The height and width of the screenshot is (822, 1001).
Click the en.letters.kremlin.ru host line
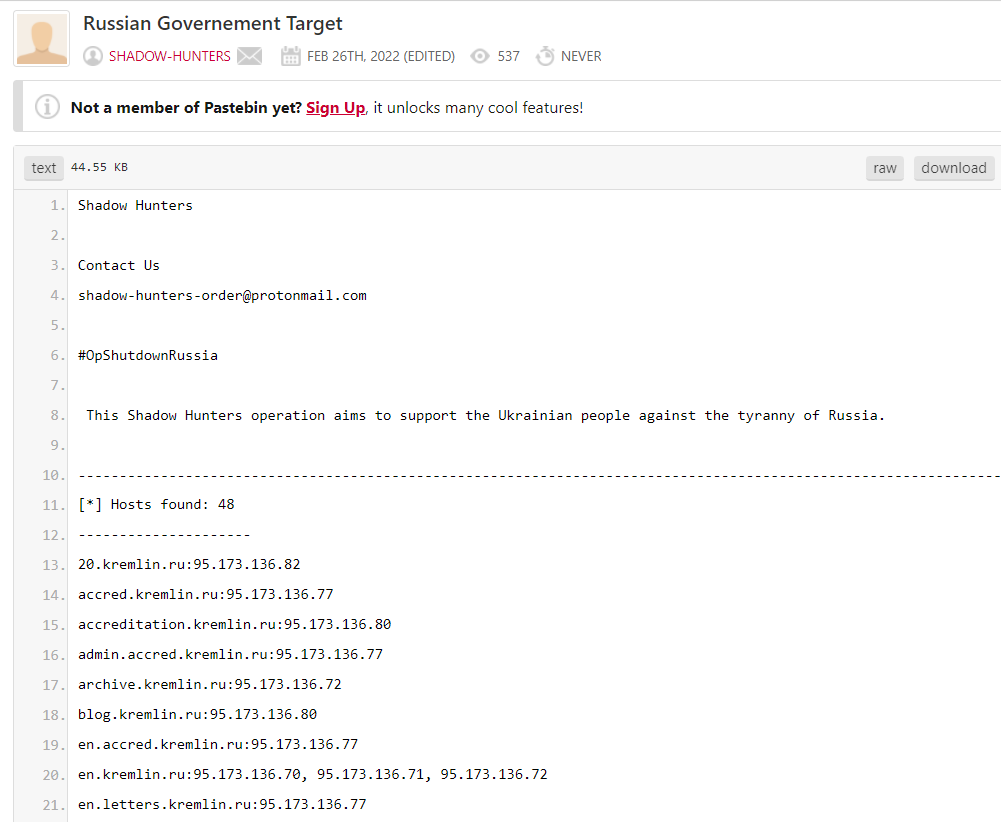(222, 805)
